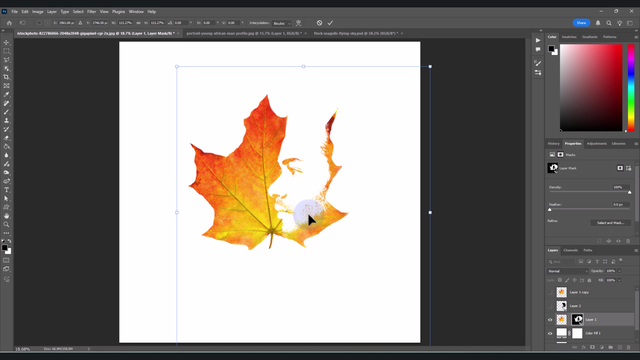Screen dimensions: 640x360
Task: Open the layer Opacity dropdown arrow
Action: click(619, 271)
